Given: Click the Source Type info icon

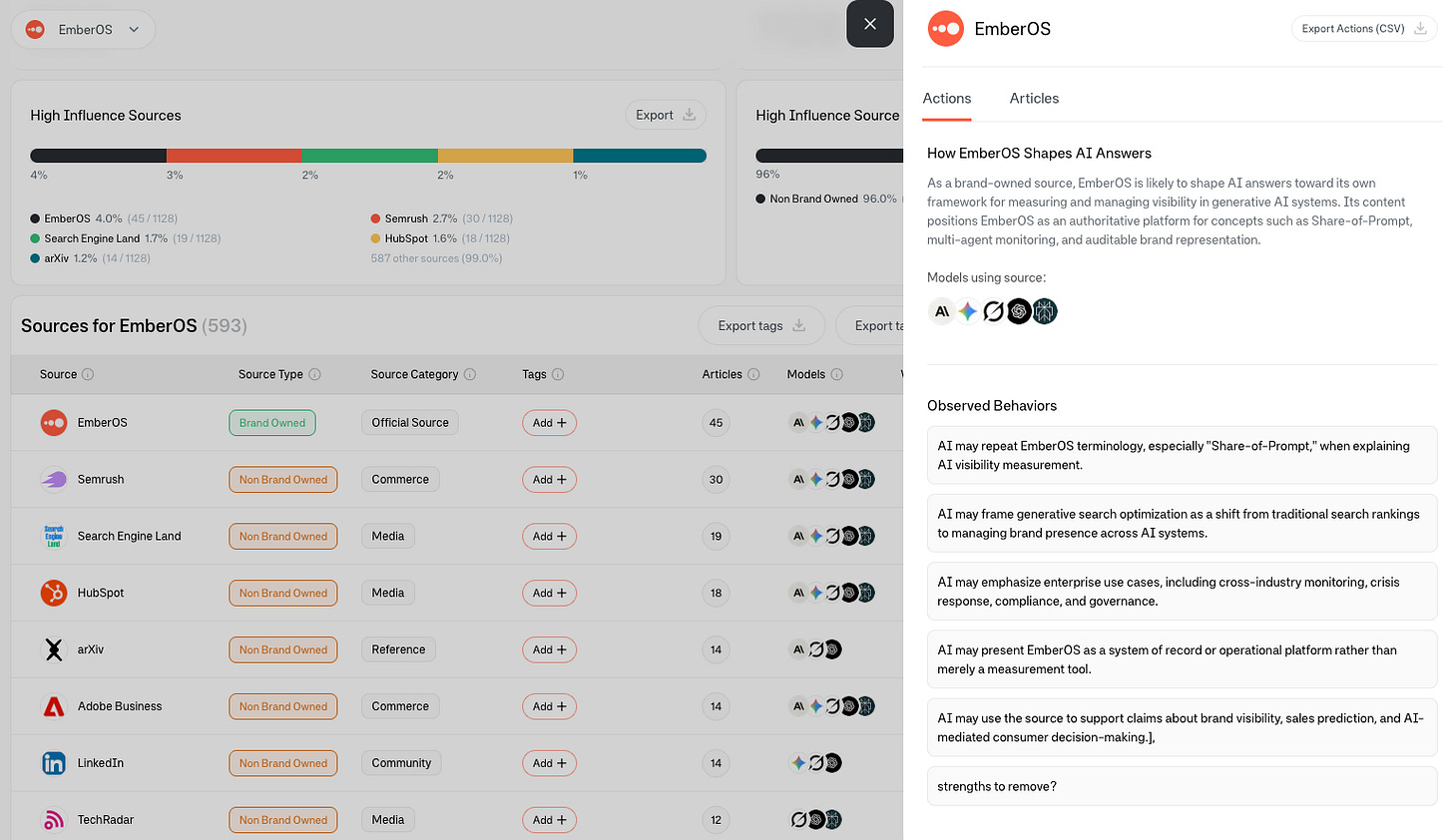Looking at the screenshot, I should click(x=314, y=374).
